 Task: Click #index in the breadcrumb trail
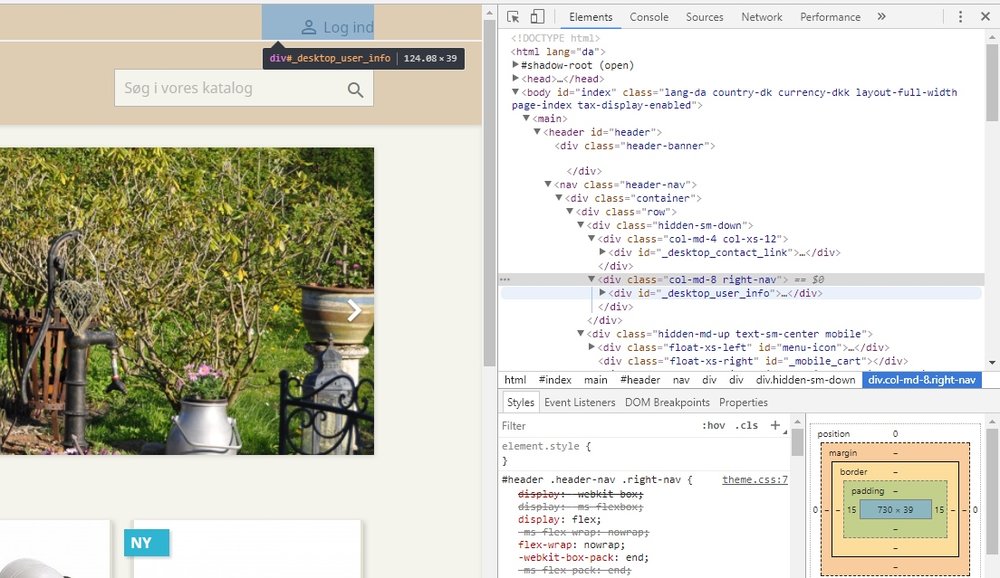tap(555, 380)
